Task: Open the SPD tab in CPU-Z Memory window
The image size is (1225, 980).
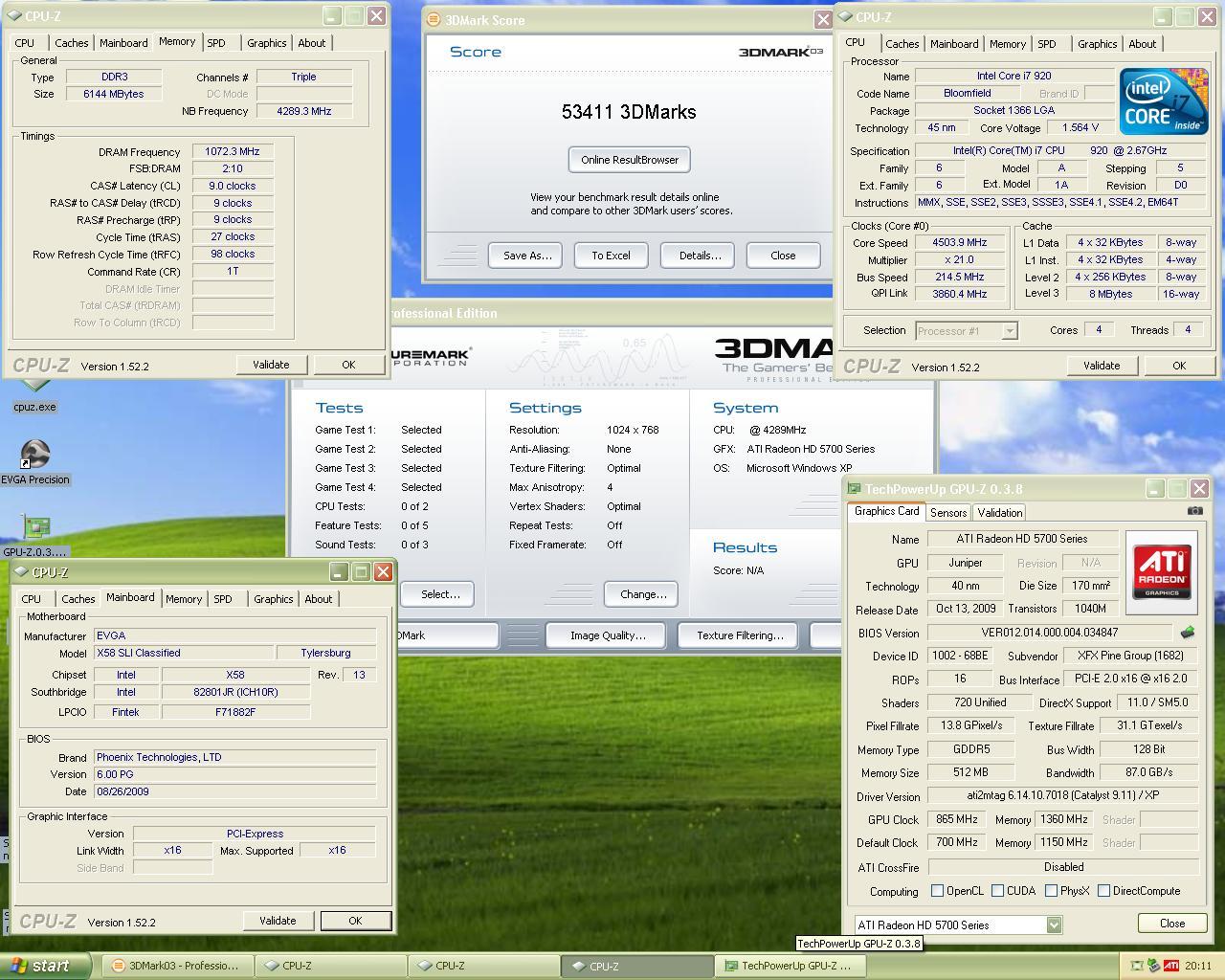Action: tap(216, 43)
